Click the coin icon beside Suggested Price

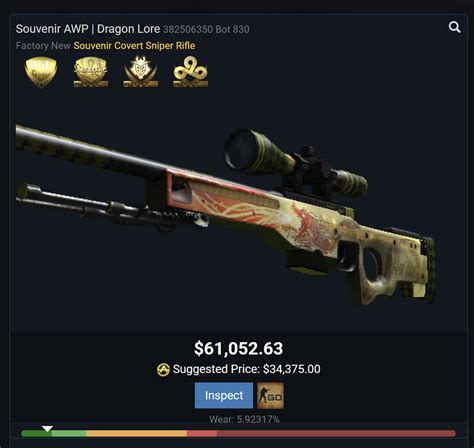click(163, 370)
